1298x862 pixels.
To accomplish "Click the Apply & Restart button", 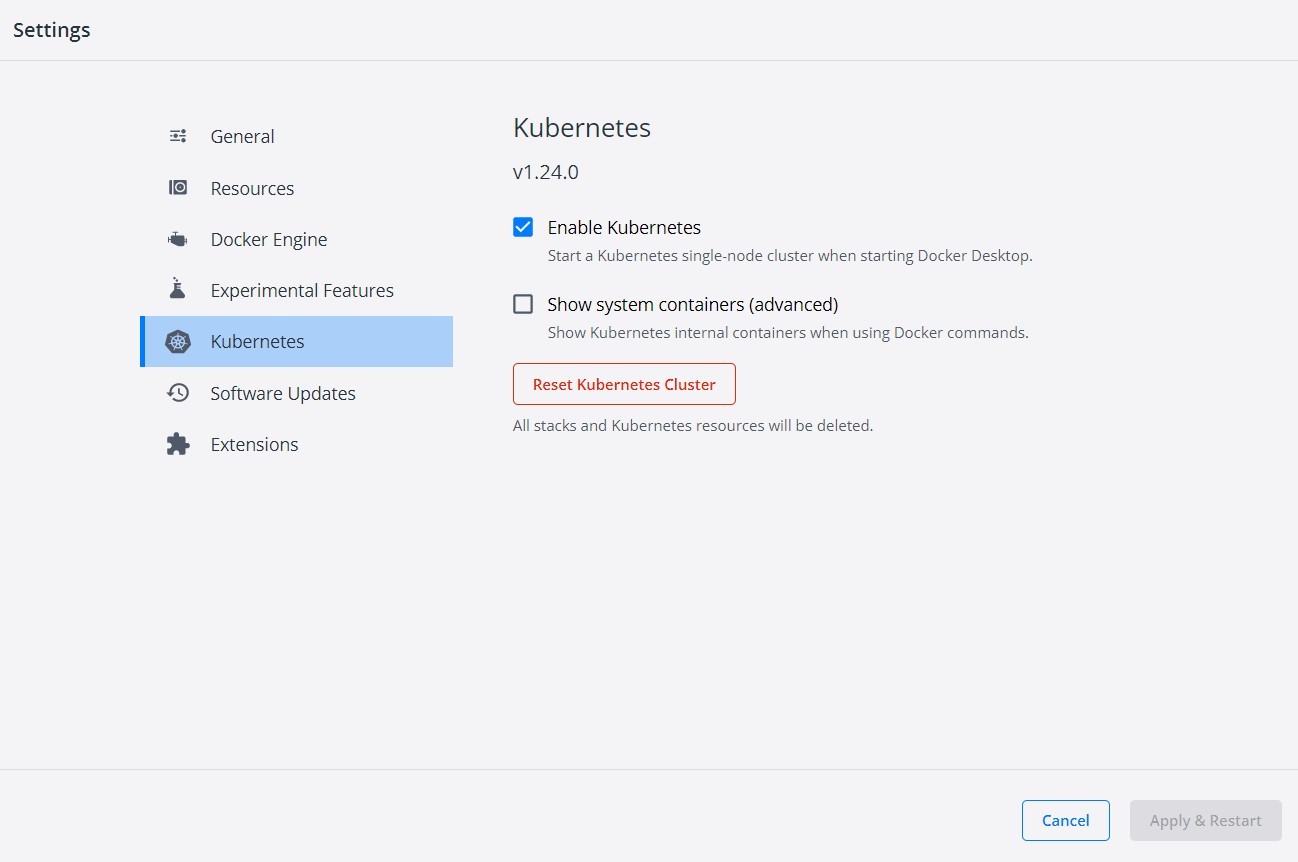I will pos(1205,820).
